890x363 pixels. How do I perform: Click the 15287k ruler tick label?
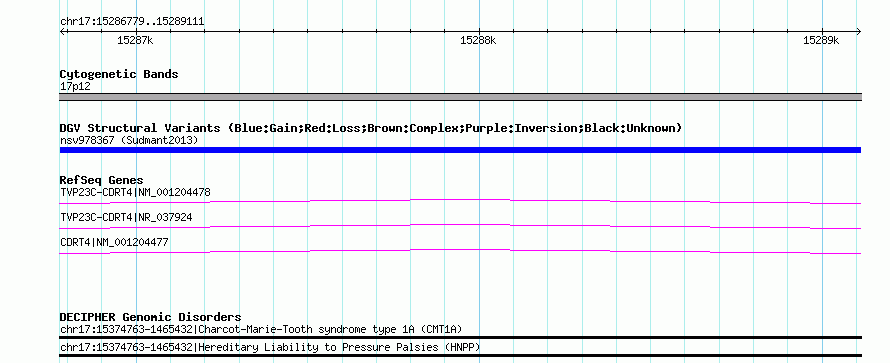(x=135, y=40)
